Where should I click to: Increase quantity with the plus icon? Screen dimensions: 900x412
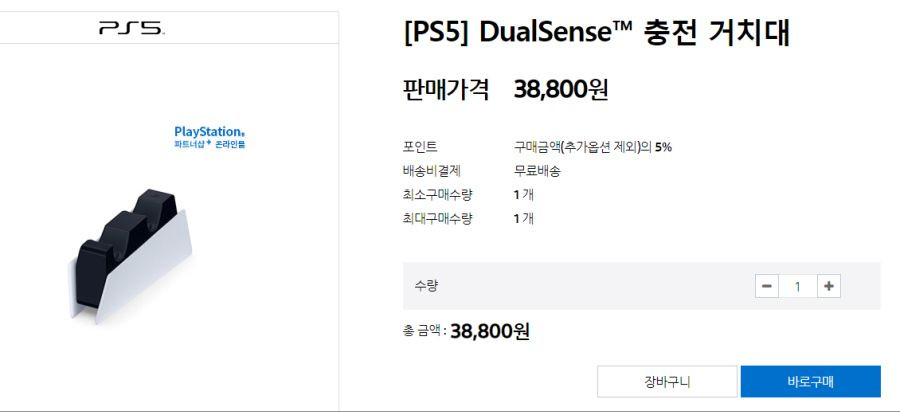(x=829, y=286)
